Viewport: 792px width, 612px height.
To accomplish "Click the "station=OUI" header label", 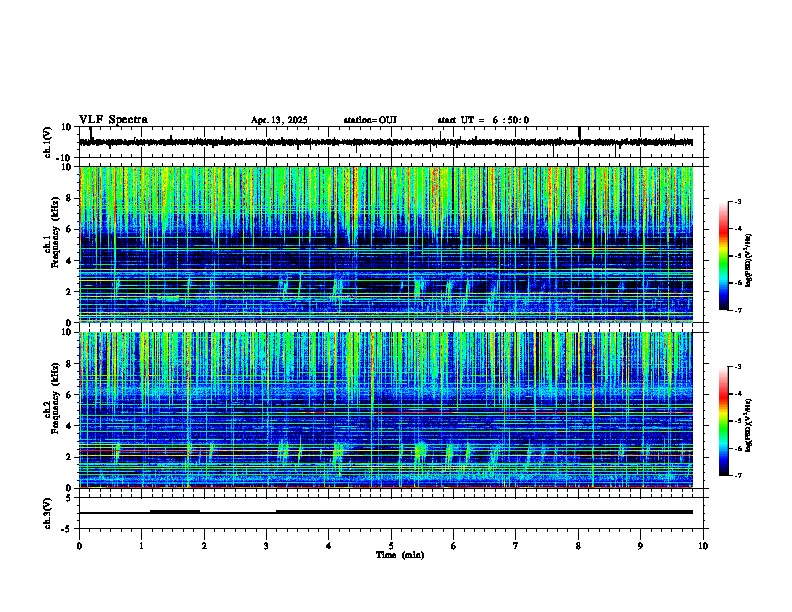I will point(370,120).
